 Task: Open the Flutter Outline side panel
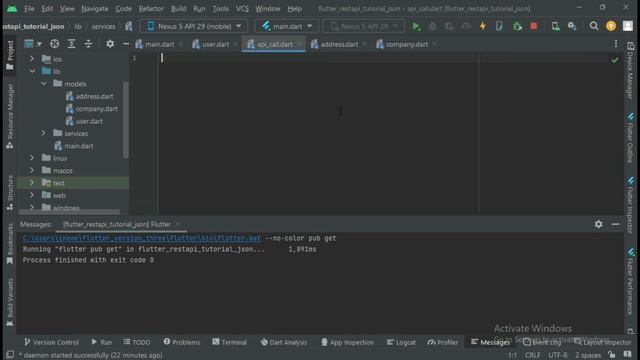pyautogui.click(x=631, y=139)
